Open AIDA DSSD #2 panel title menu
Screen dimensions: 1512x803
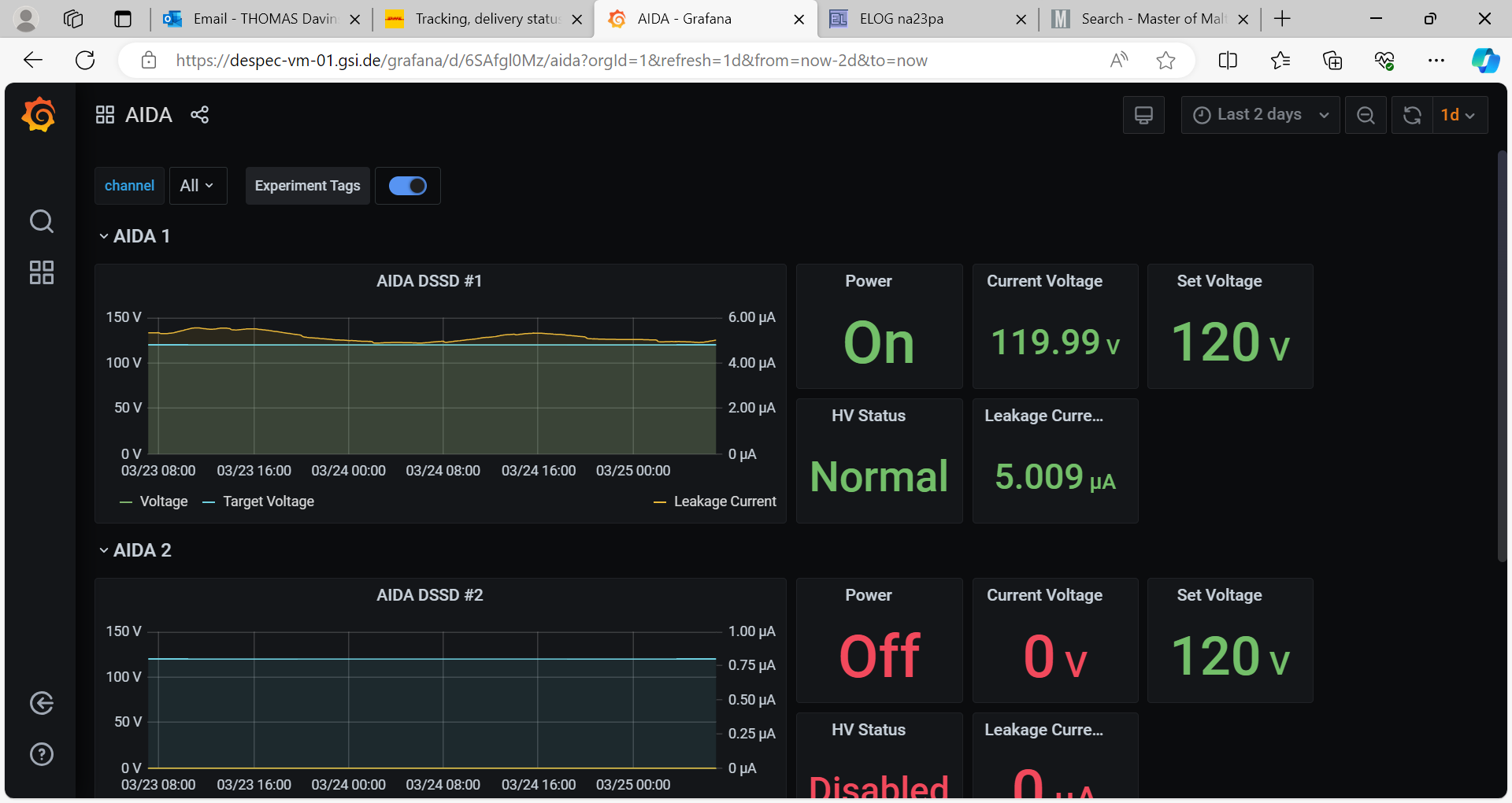(x=429, y=595)
